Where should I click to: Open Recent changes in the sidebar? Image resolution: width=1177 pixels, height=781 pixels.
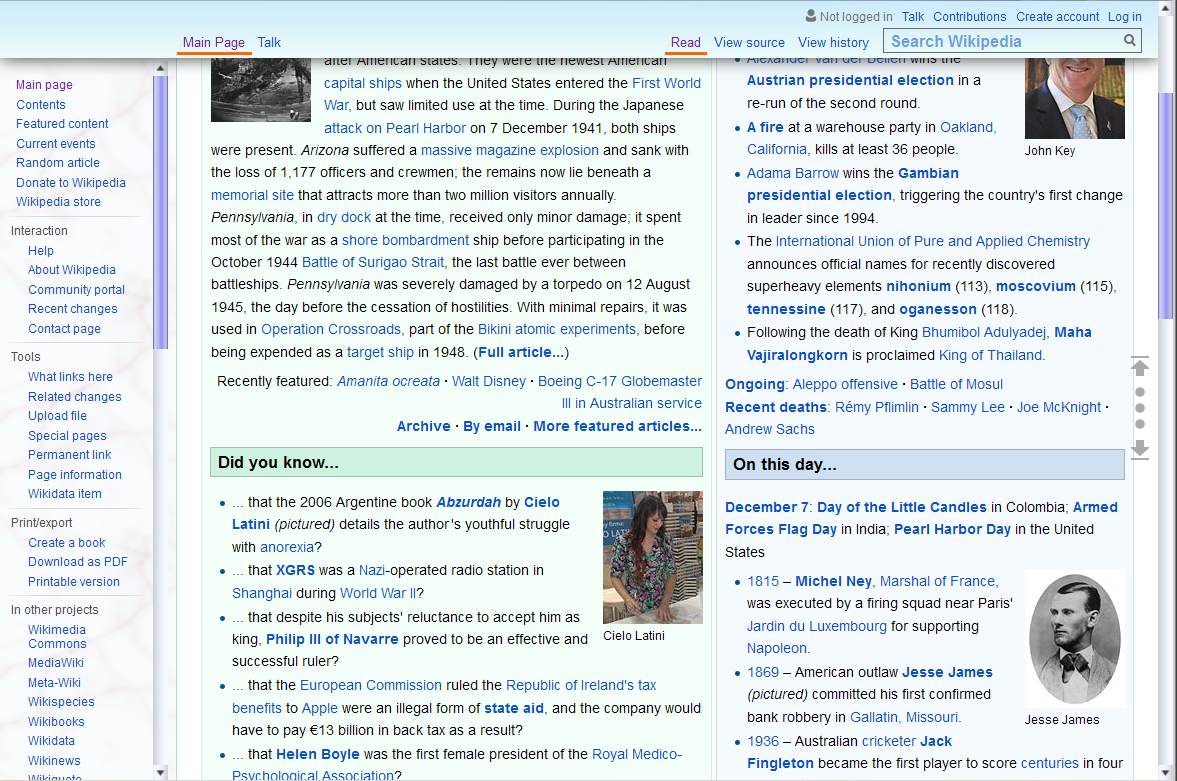73,309
